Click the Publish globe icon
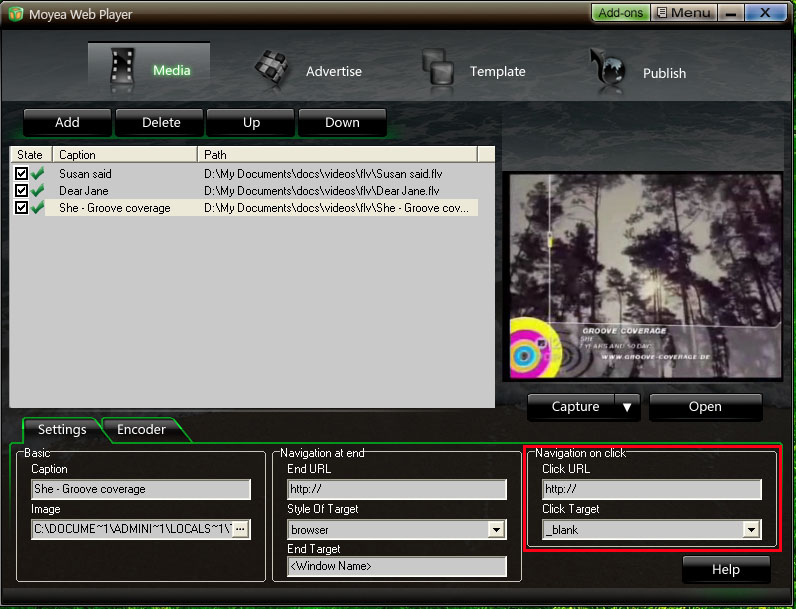 click(607, 67)
